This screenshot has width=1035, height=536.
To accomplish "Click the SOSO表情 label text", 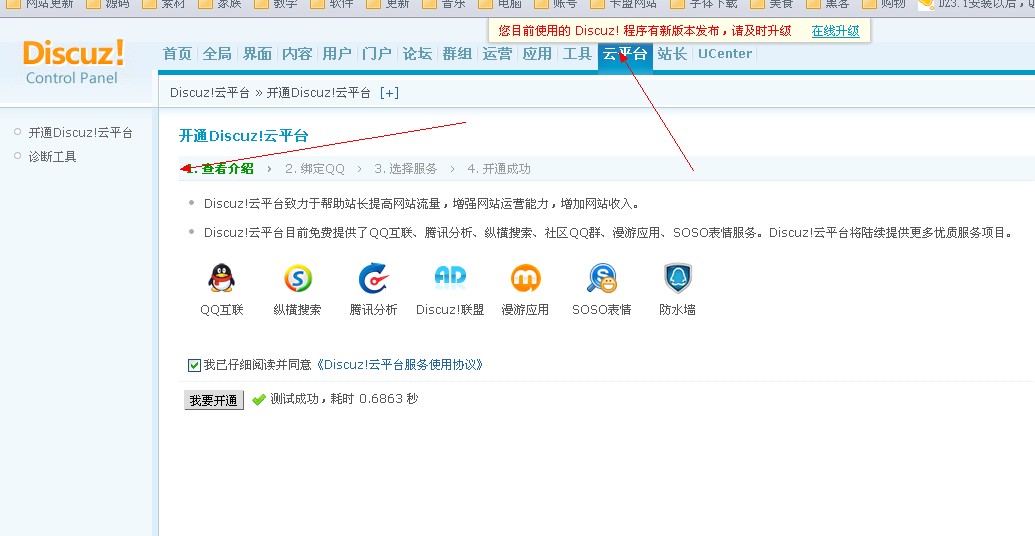I will tap(602, 310).
